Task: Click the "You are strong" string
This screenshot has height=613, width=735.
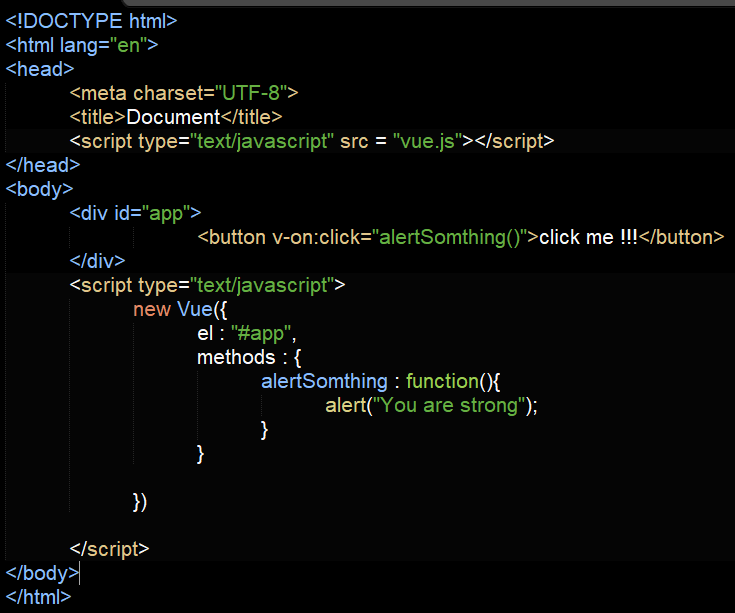Action: click(449, 405)
